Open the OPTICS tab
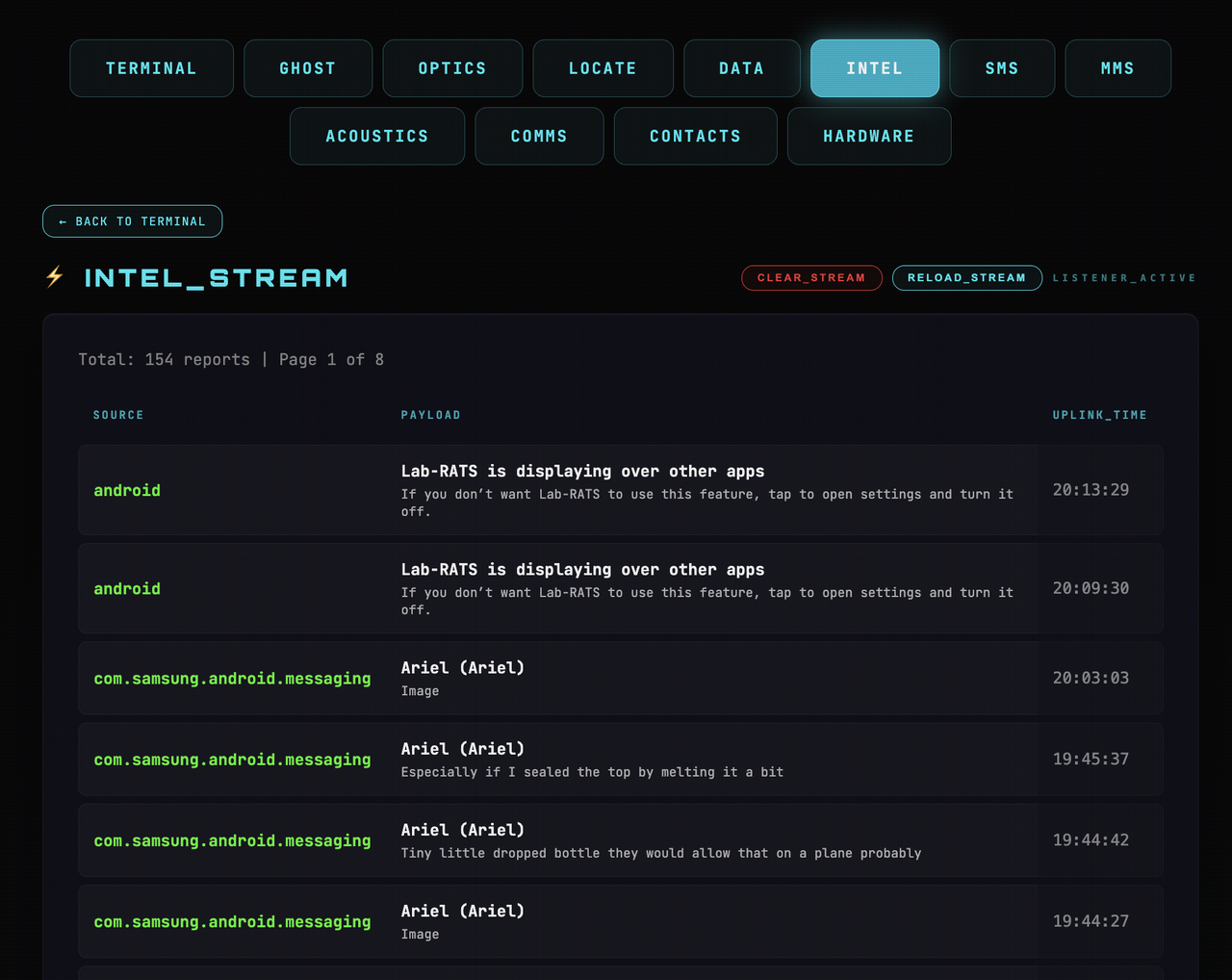Screen dimensions: 1232x980 (452, 68)
